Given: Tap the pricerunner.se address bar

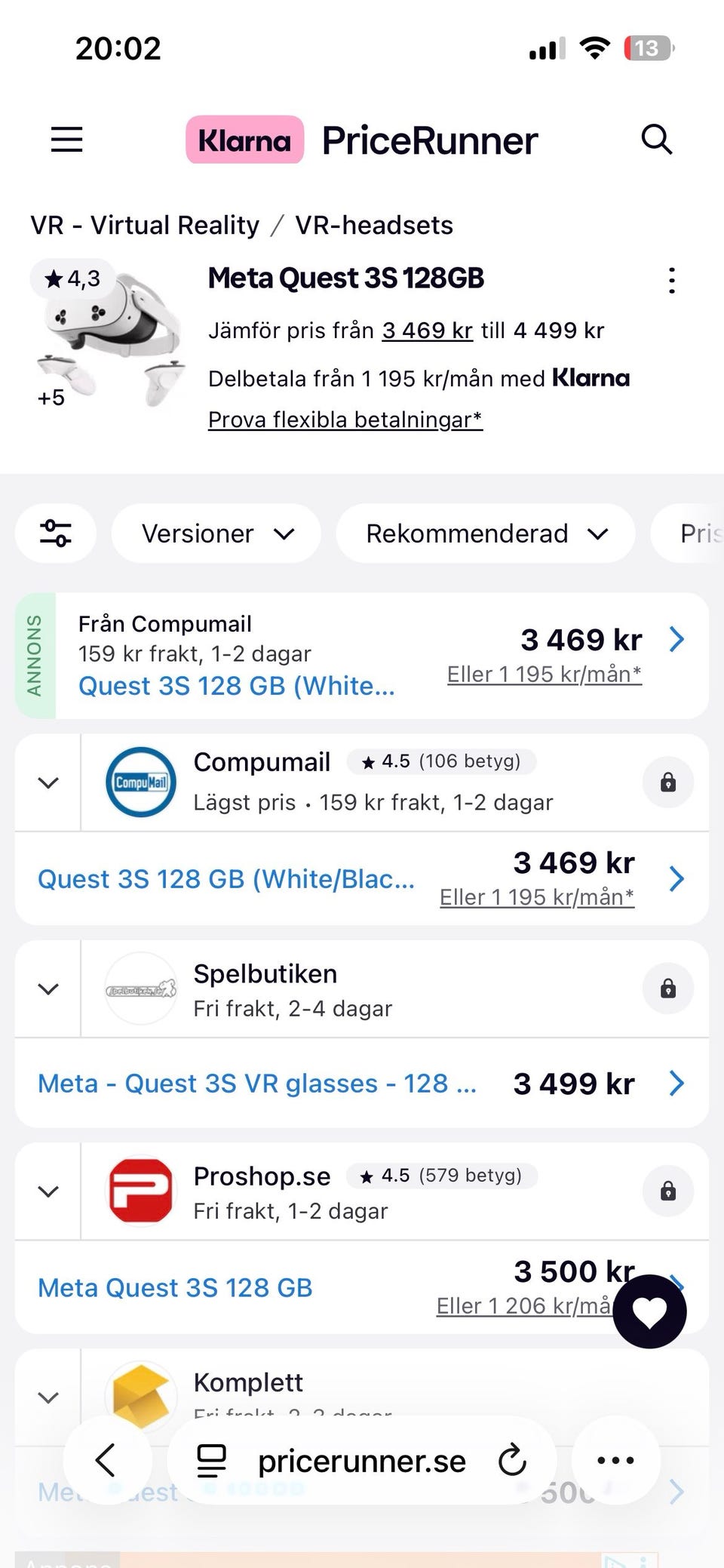Looking at the screenshot, I should tap(361, 1462).
